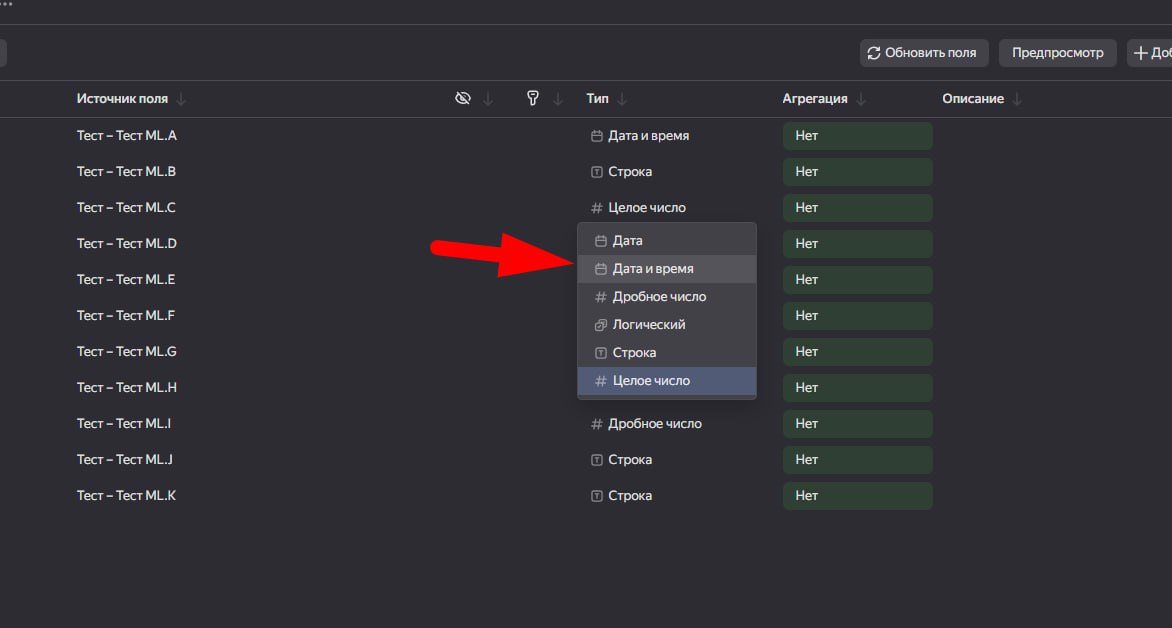
Task: Open type dropdown for Тест ML.A row
Action: tap(640, 136)
